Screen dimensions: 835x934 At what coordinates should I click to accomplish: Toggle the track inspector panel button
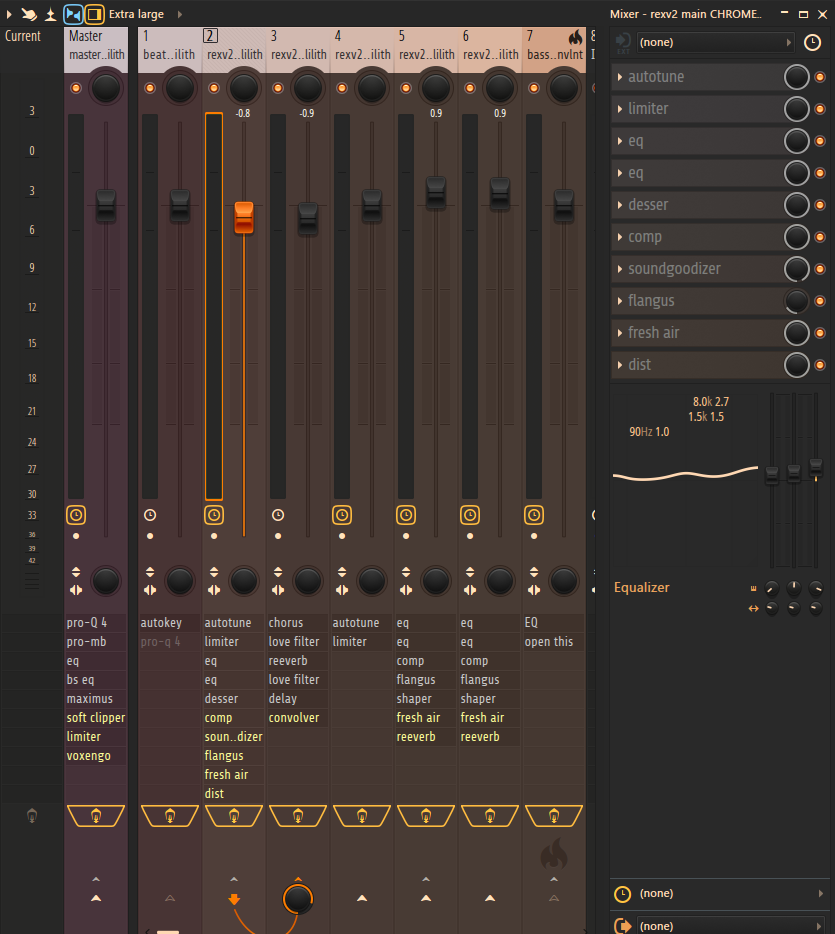click(x=94, y=14)
